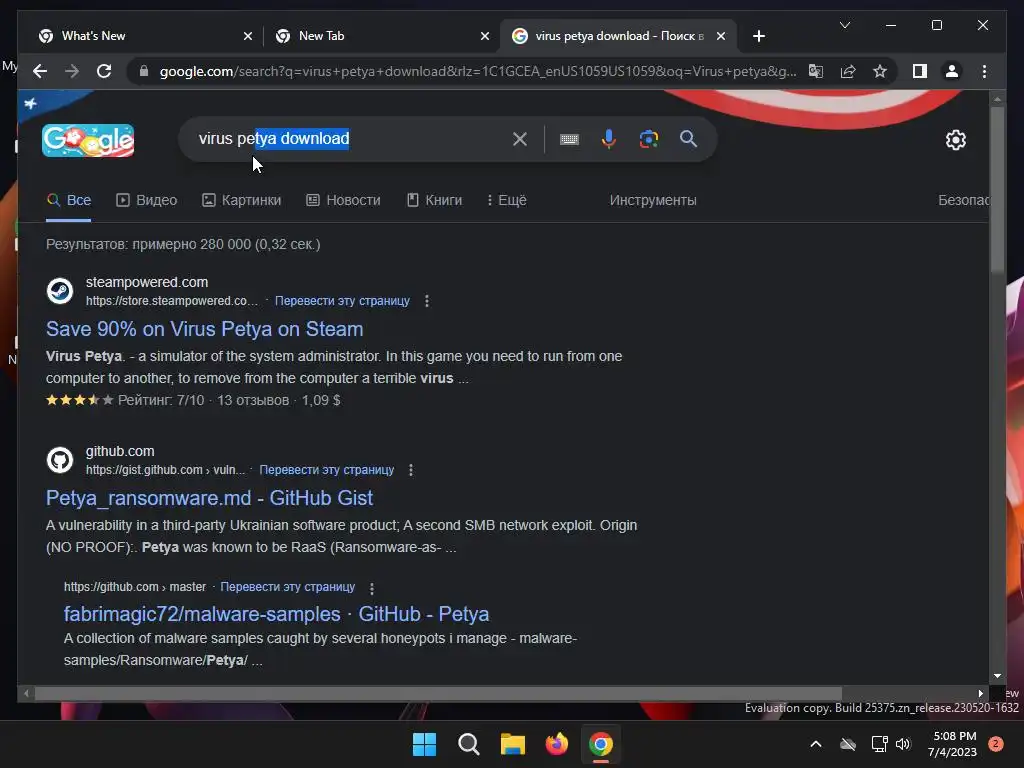The width and height of the screenshot is (1024, 768).
Task: Open more options for steampowered.com result
Action: click(427, 301)
